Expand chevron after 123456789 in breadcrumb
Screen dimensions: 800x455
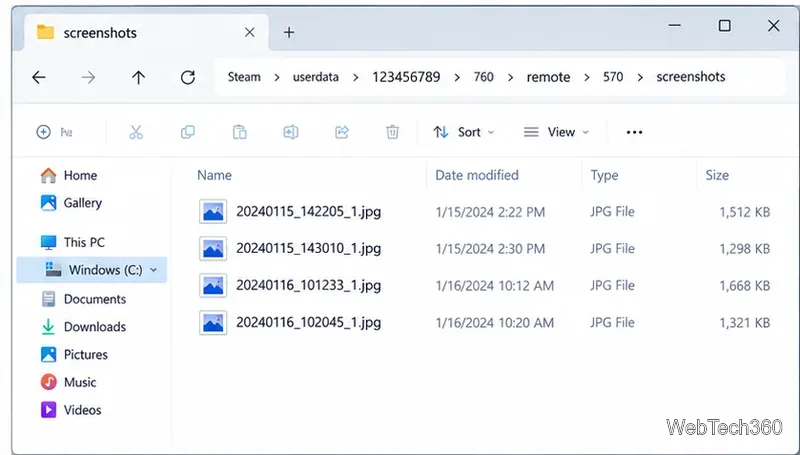click(457, 78)
